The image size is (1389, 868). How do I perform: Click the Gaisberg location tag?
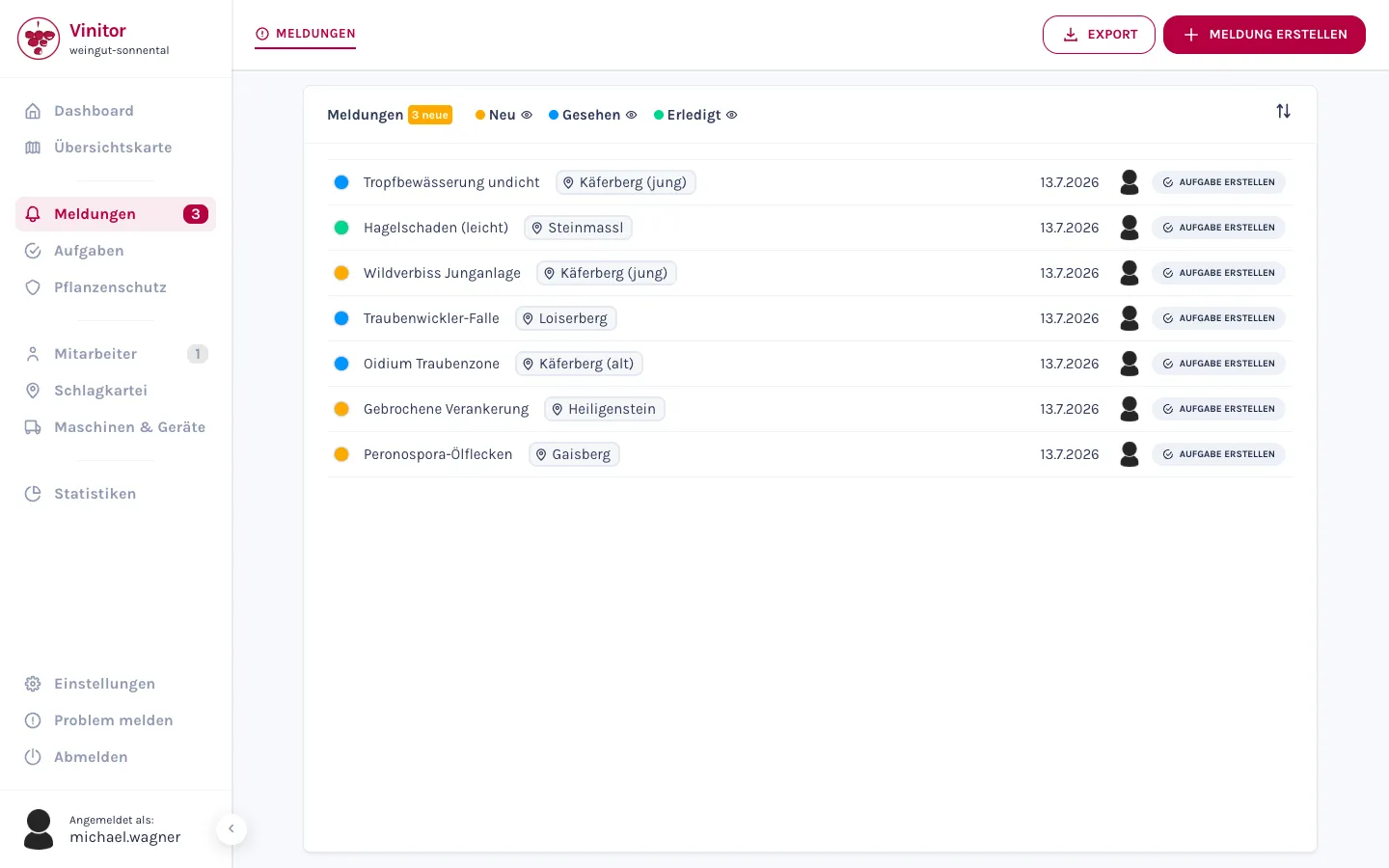pyautogui.click(x=574, y=454)
